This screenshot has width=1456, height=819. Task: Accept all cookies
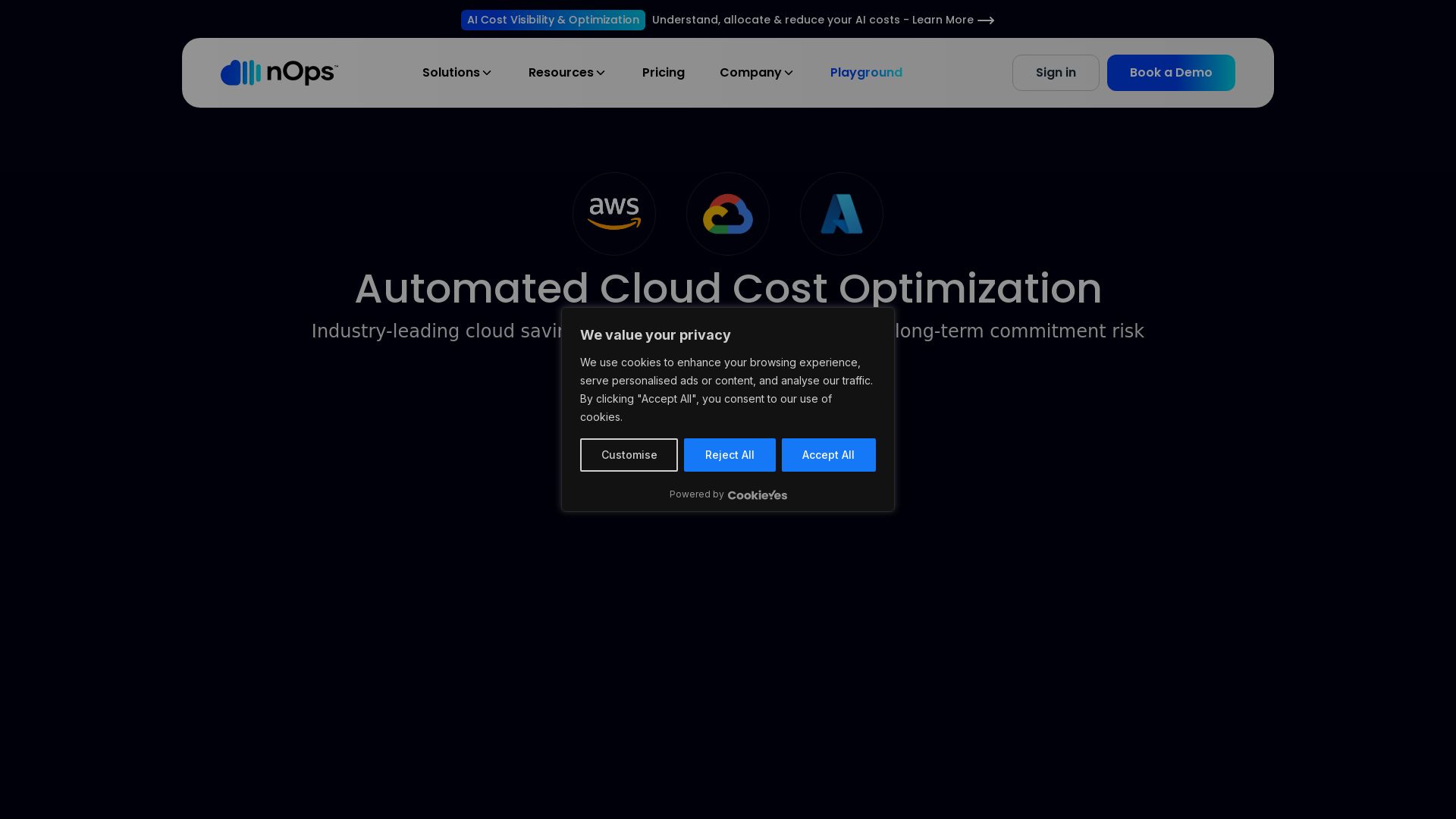829,455
